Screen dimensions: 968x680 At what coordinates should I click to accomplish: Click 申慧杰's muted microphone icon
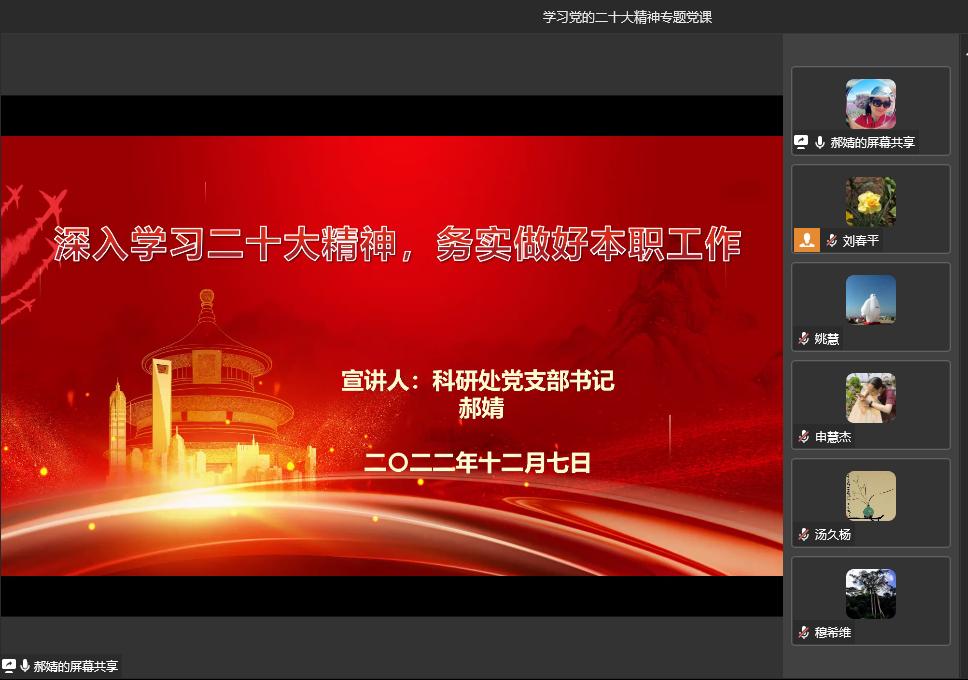pyautogui.click(x=804, y=437)
